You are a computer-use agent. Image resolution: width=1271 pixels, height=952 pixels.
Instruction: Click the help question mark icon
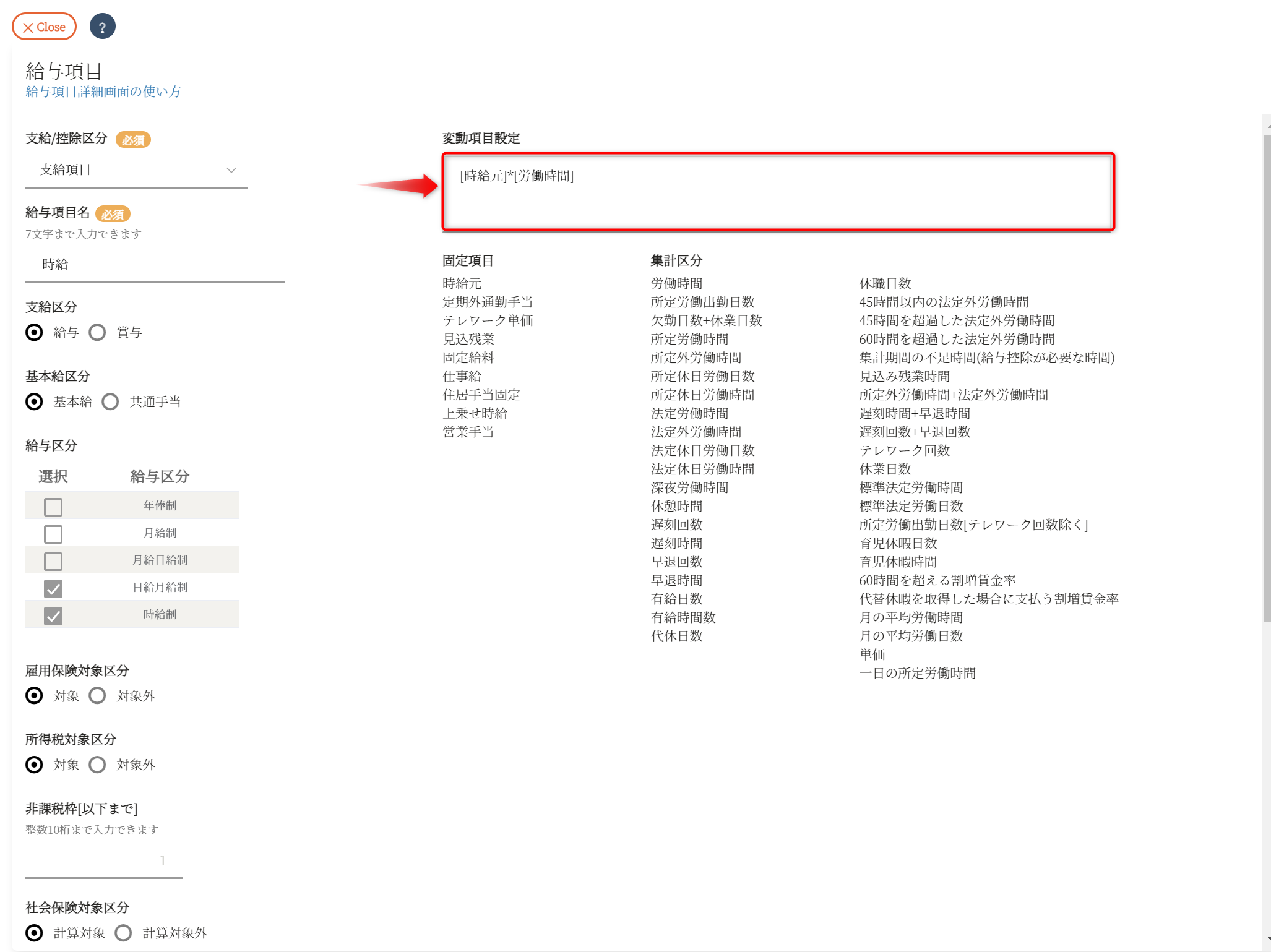[103, 27]
